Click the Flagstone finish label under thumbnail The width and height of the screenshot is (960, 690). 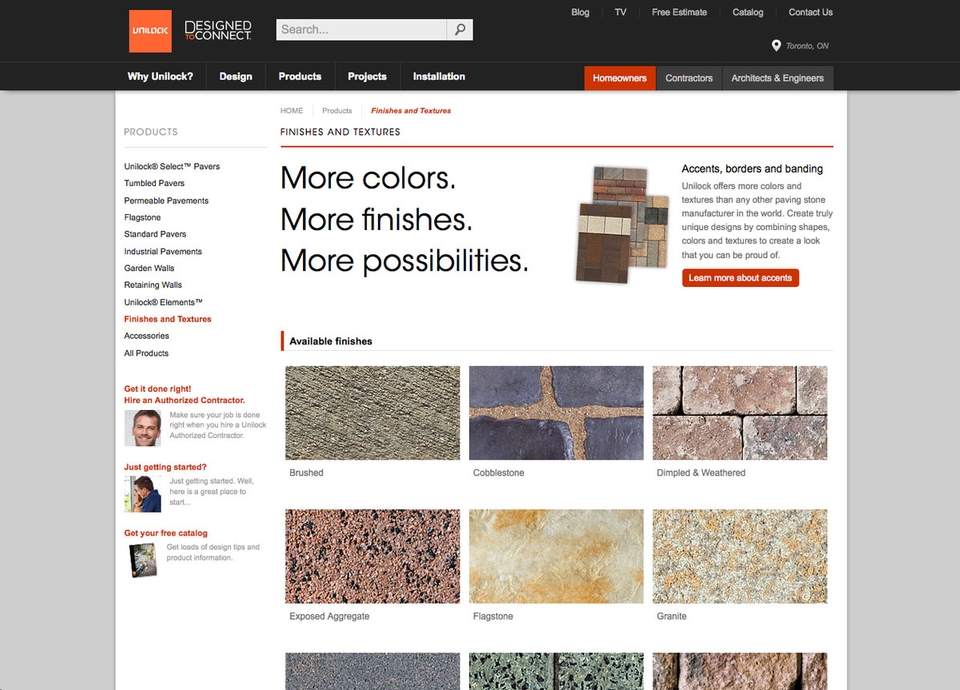click(x=493, y=617)
